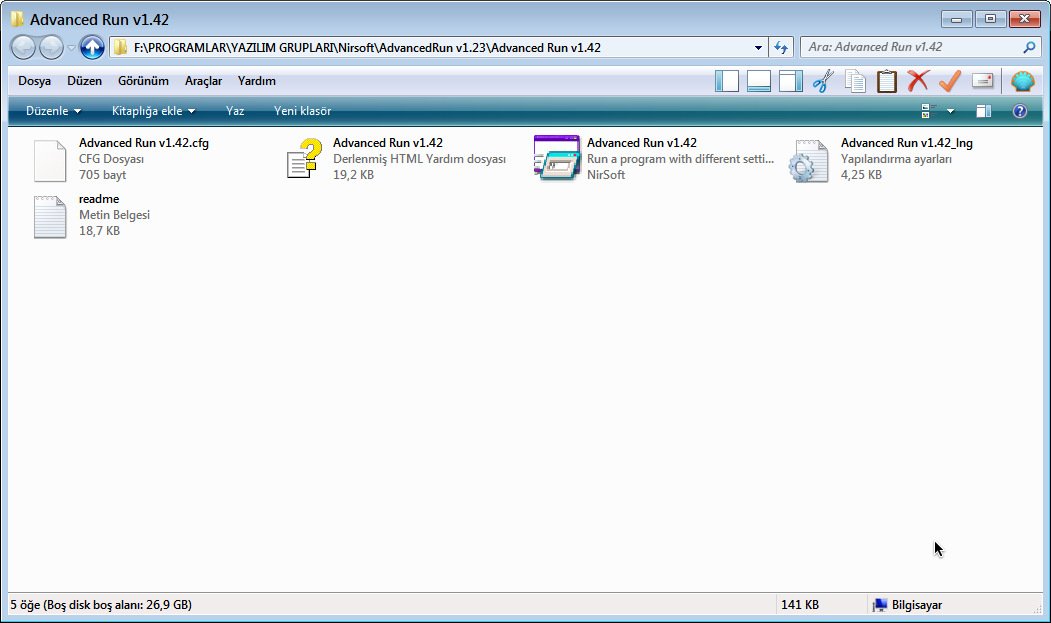This screenshot has width=1051, height=623.
Task: Click the change view icon
Action: pyautogui.click(x=929, y=111)
